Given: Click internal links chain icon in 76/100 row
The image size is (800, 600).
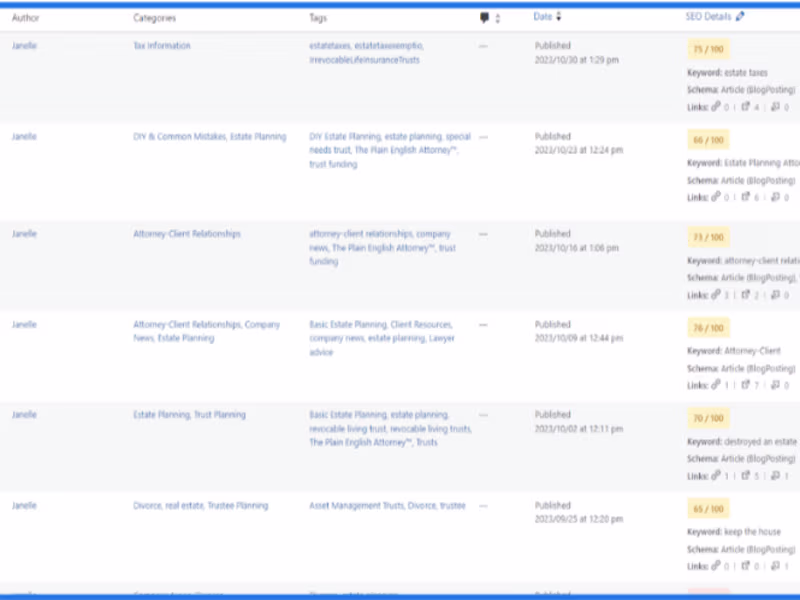Looking at the screenshot, I should [x=716, y=385].
